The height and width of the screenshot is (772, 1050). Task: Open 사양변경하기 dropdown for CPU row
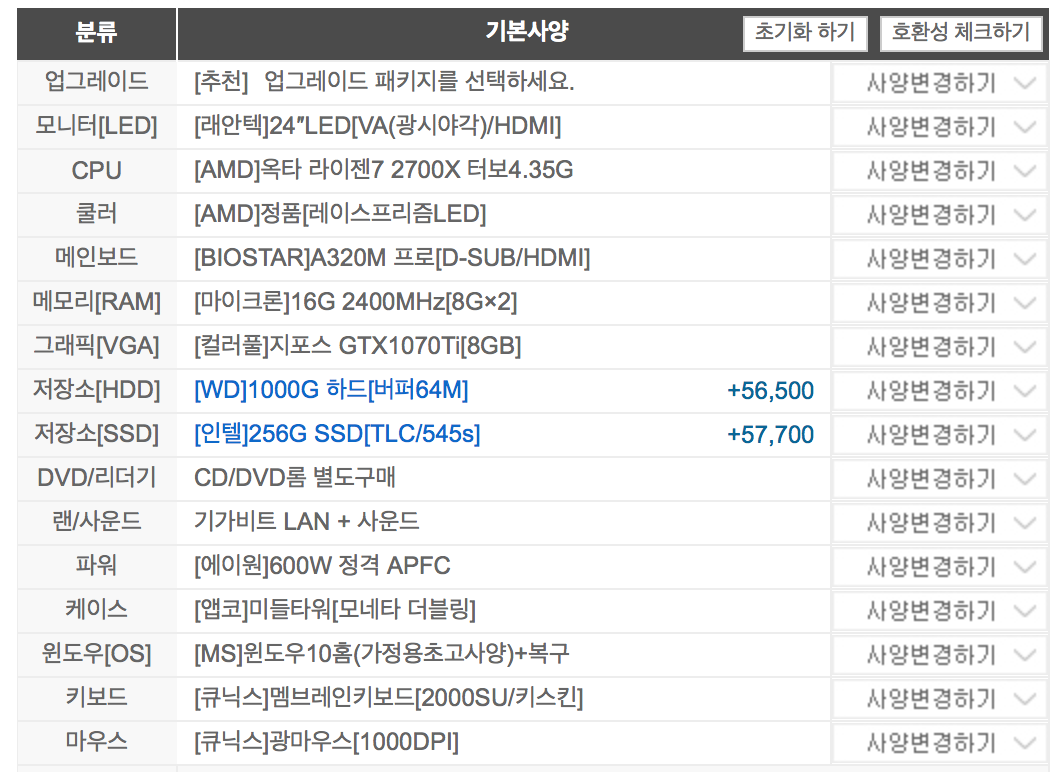[x=938, y=171]
